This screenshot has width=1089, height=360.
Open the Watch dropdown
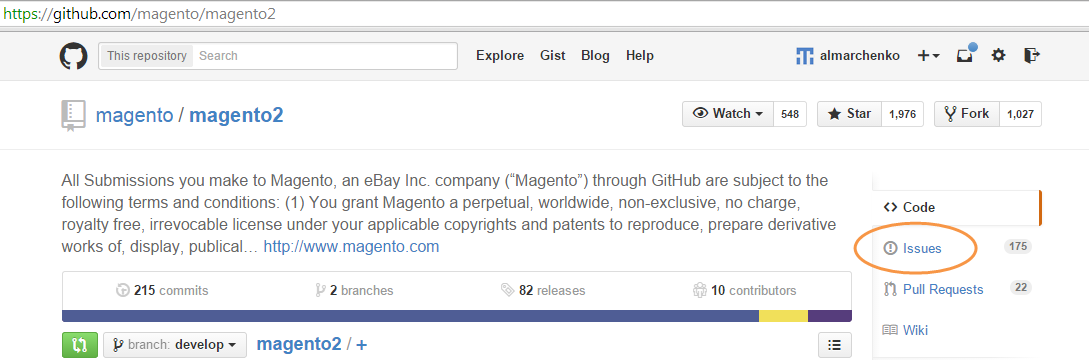(x=728, y=114)
